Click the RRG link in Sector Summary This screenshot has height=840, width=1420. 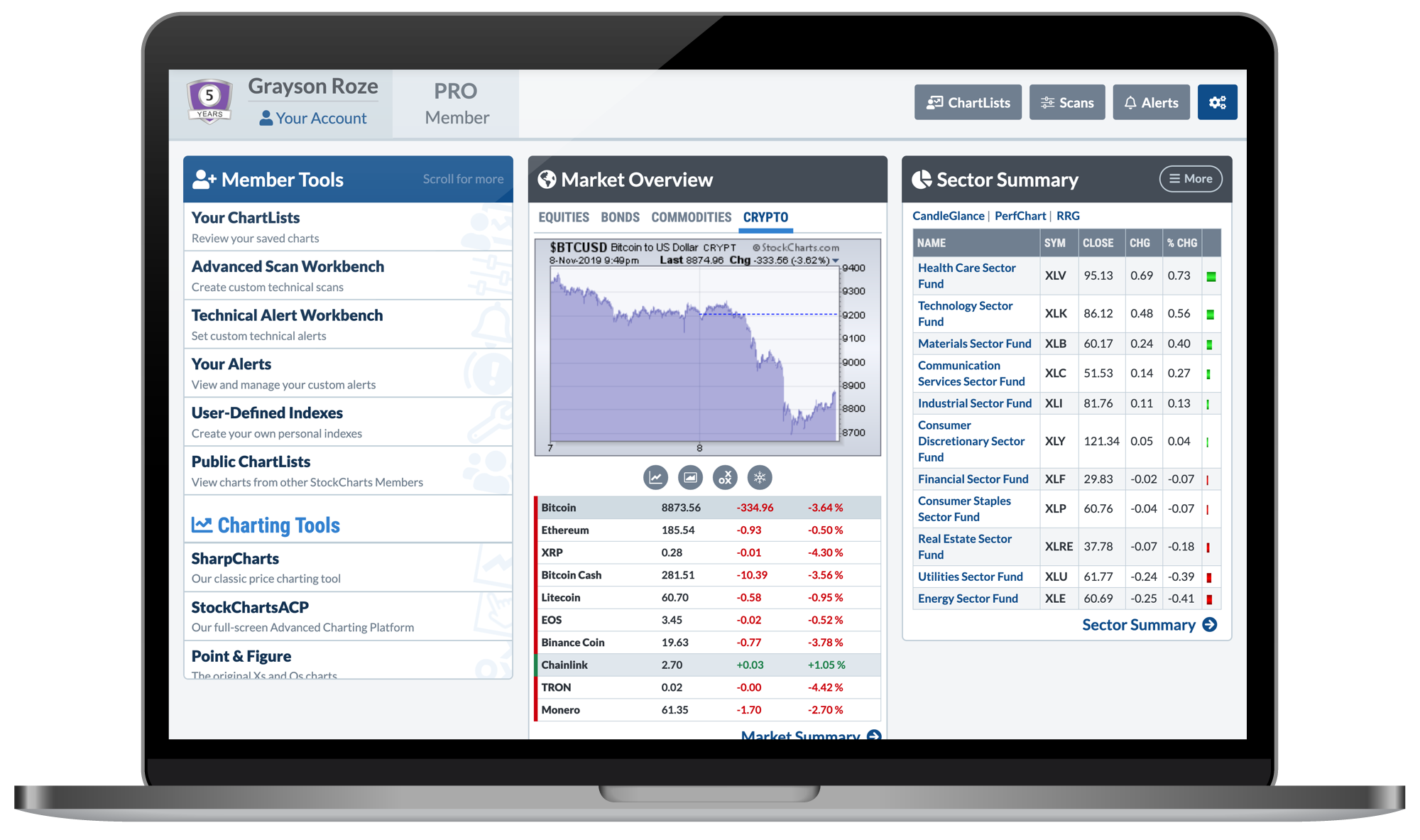pos(1065,215)
